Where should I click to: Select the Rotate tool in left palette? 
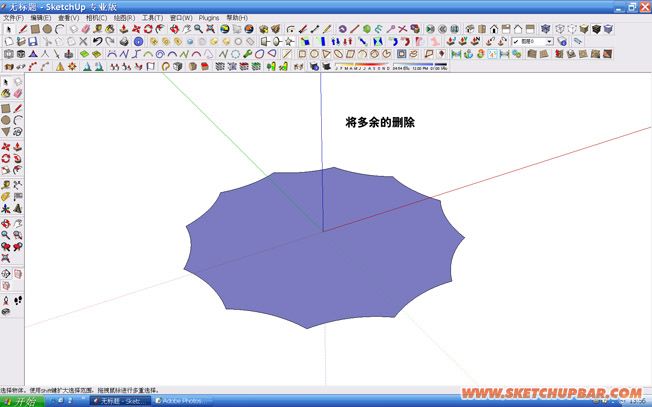[x=6, y=158]
